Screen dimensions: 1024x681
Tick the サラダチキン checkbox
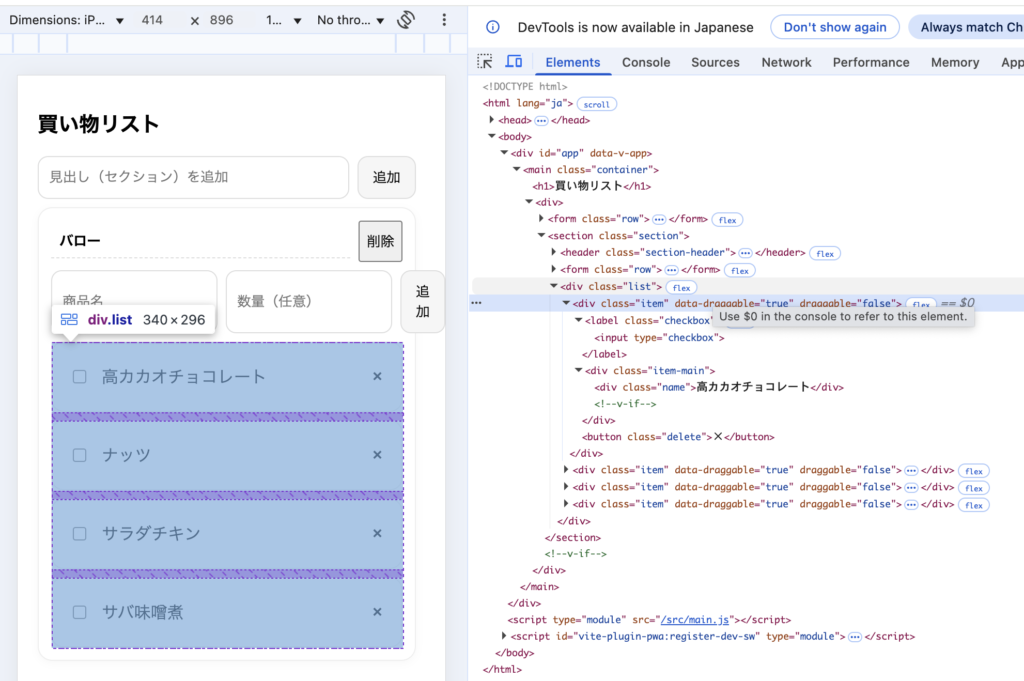80,533
